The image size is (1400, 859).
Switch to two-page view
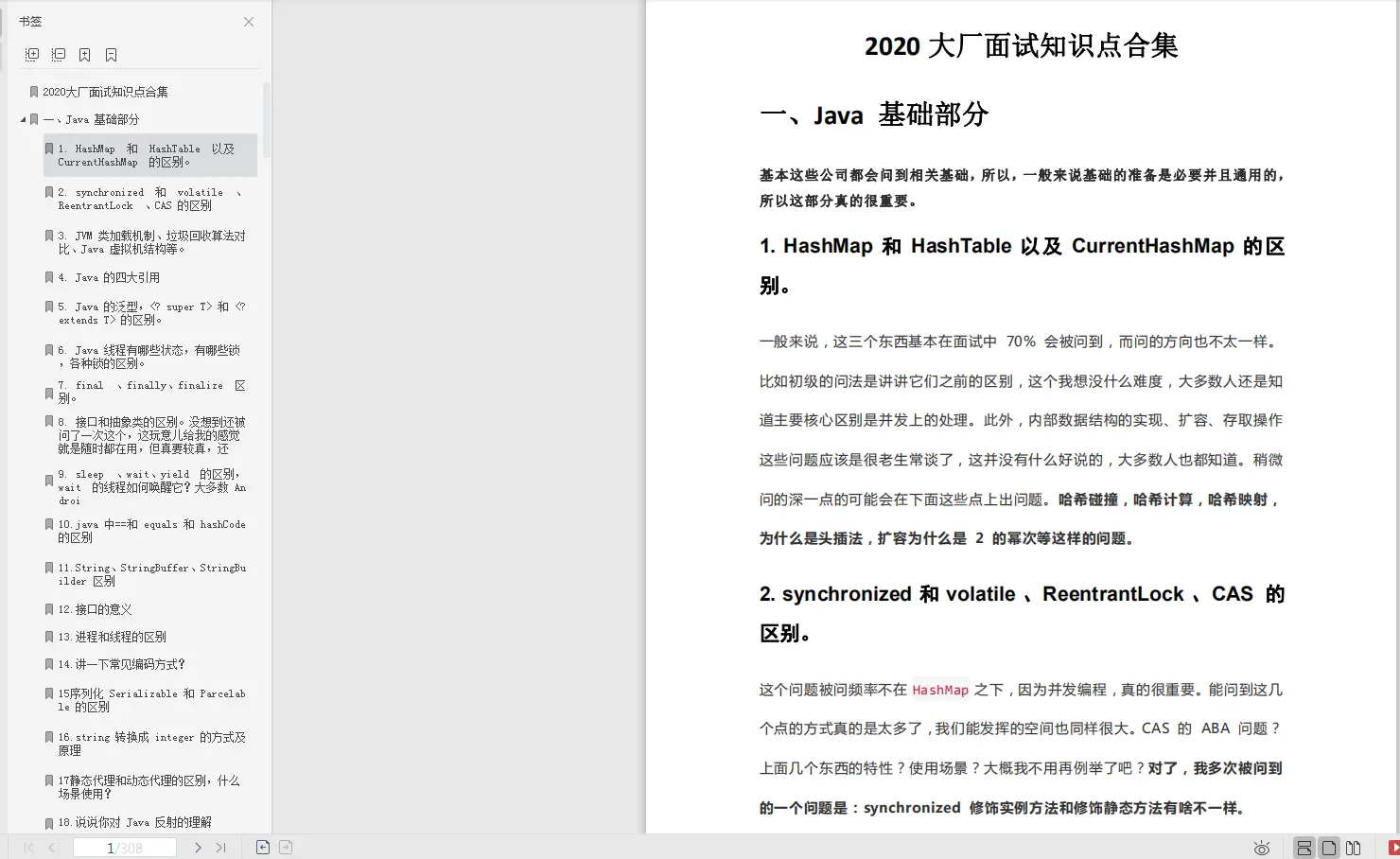pyautogui.click(x=1354, y=848)
